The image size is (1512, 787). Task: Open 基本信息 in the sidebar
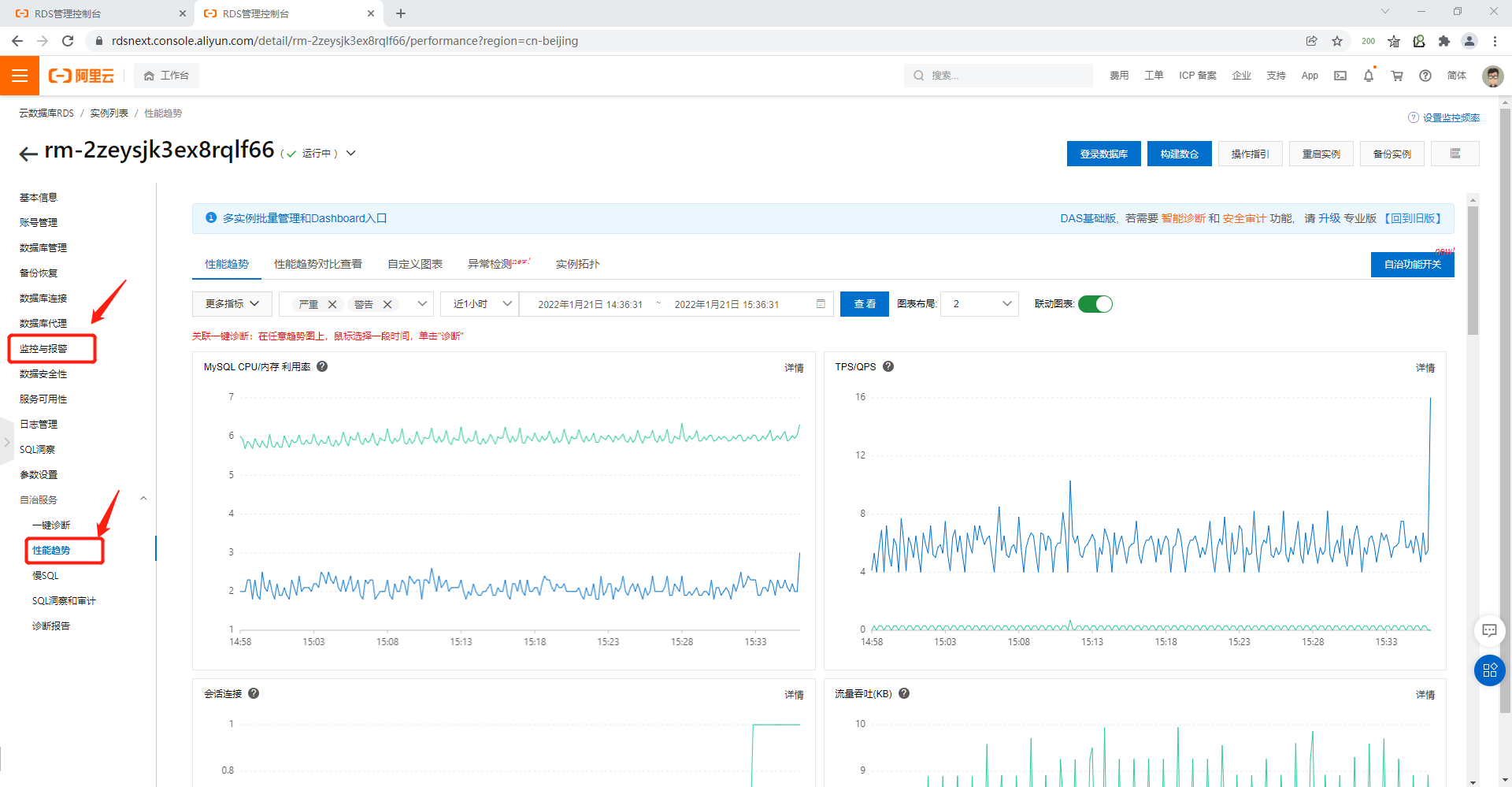(x=39, y=198)
